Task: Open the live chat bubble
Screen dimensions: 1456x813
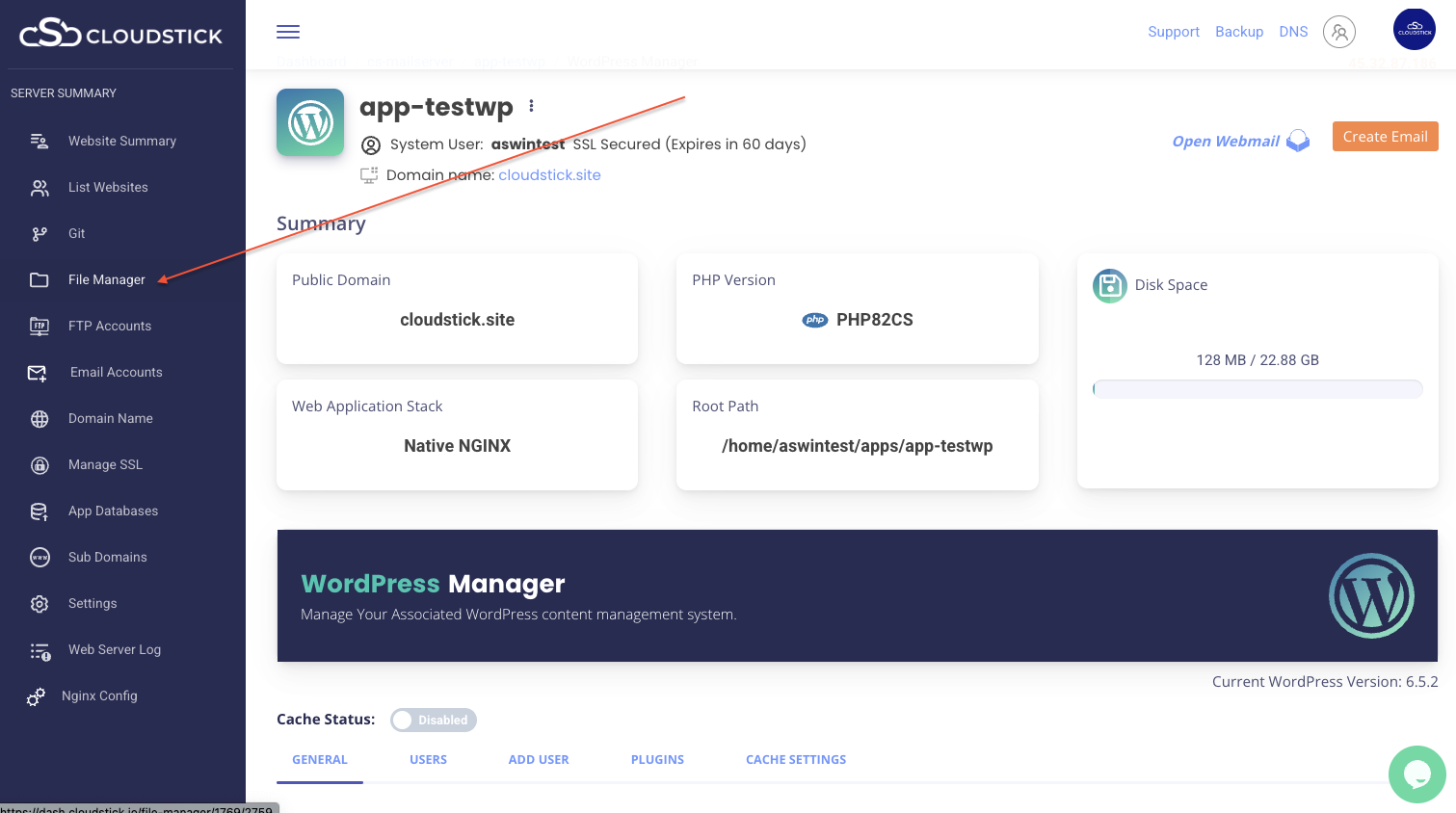Action: pyautogui.click(x=1416, y=774)
